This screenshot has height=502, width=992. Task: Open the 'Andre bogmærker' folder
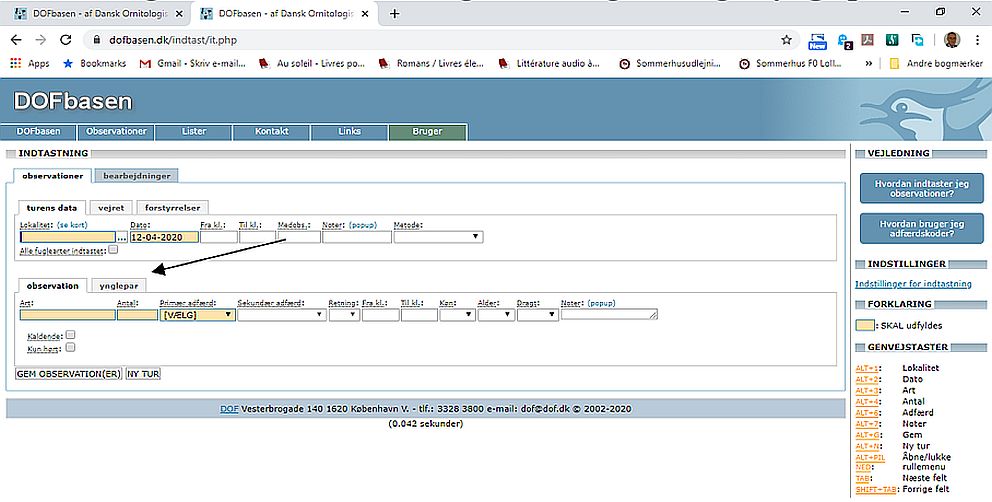(936, 63)
